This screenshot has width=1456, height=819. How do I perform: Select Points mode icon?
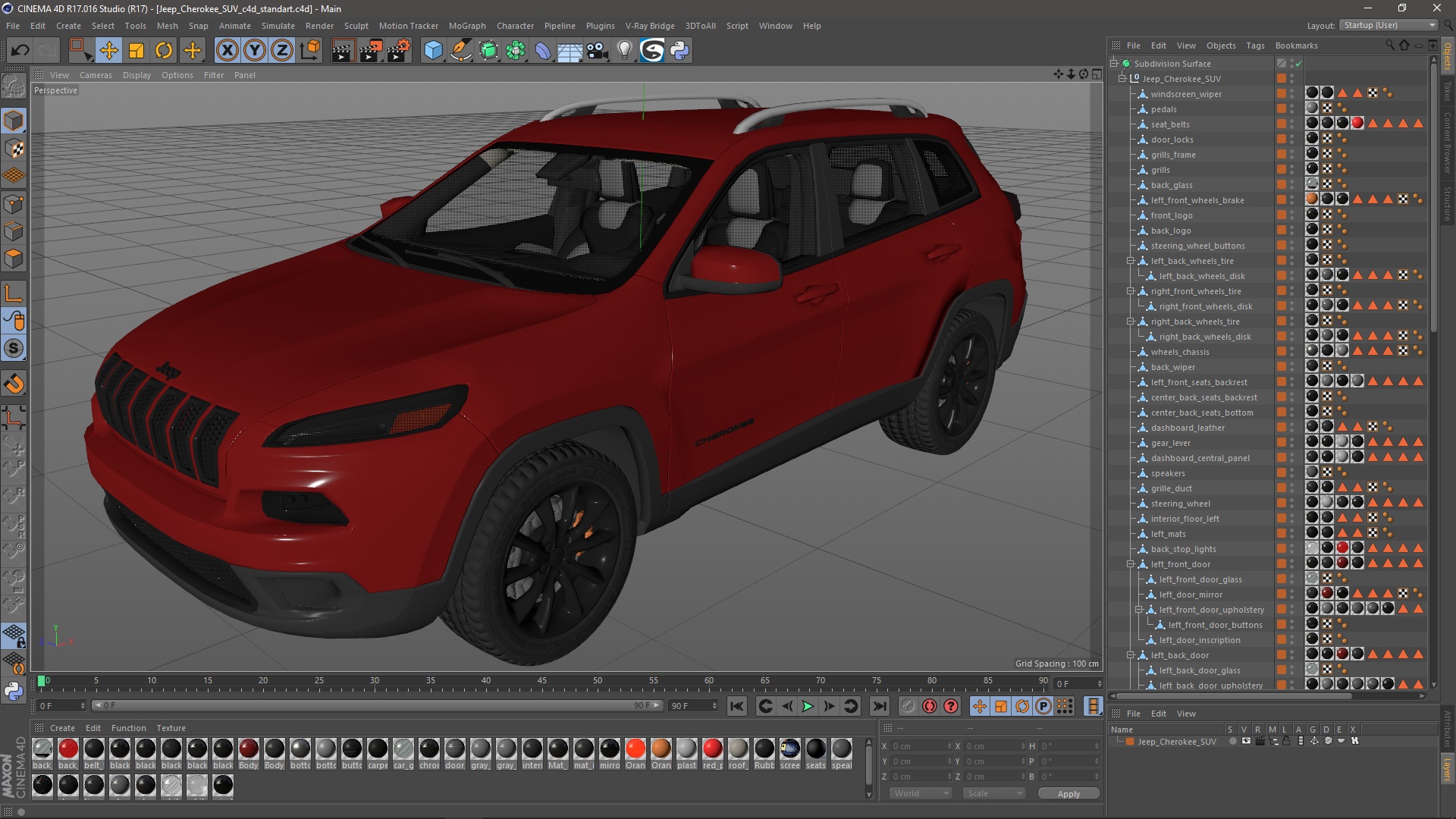tap(14, 203)
